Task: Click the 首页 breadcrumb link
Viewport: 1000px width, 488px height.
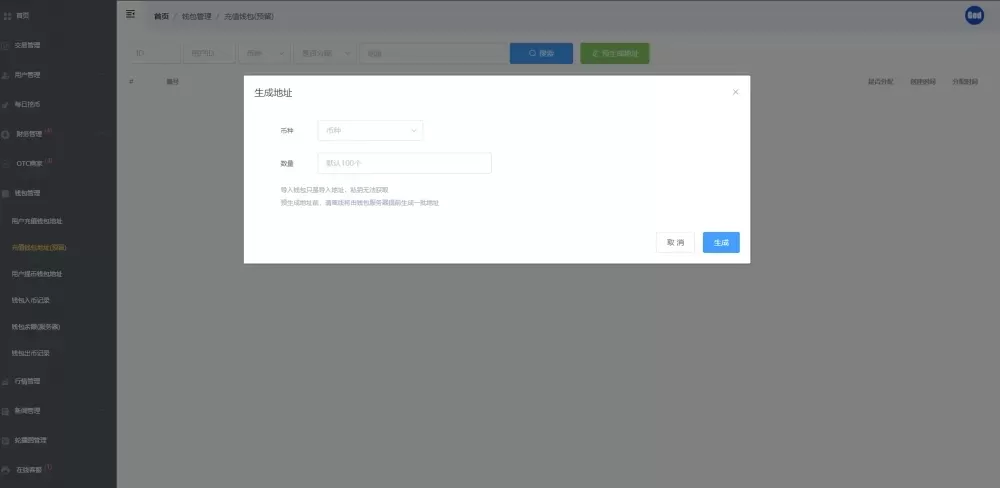Action: tap(161, 17)
